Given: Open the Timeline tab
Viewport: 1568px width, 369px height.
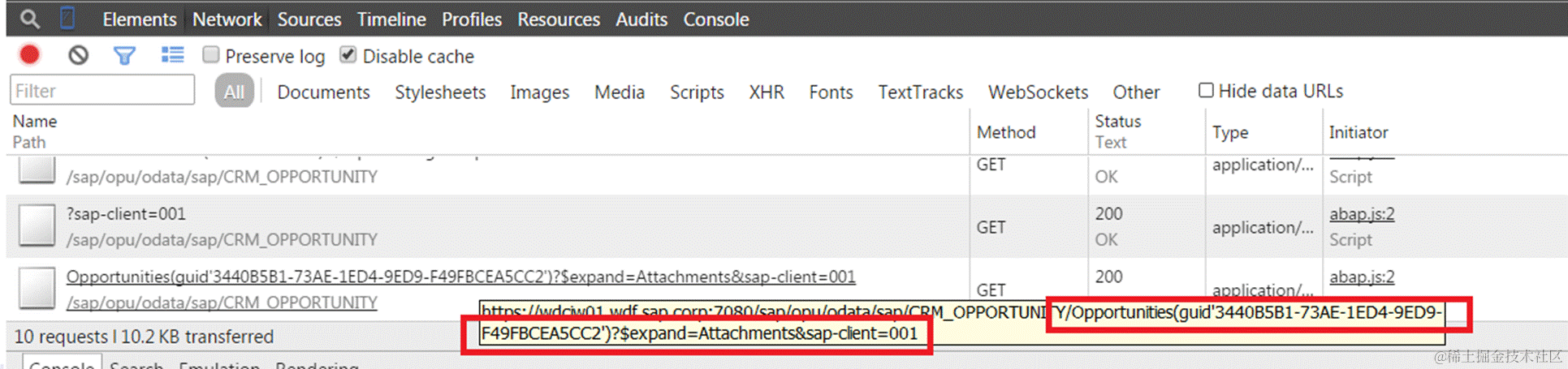Looking at the screenshot, I should pyautogui.click(x=391, y=19).
